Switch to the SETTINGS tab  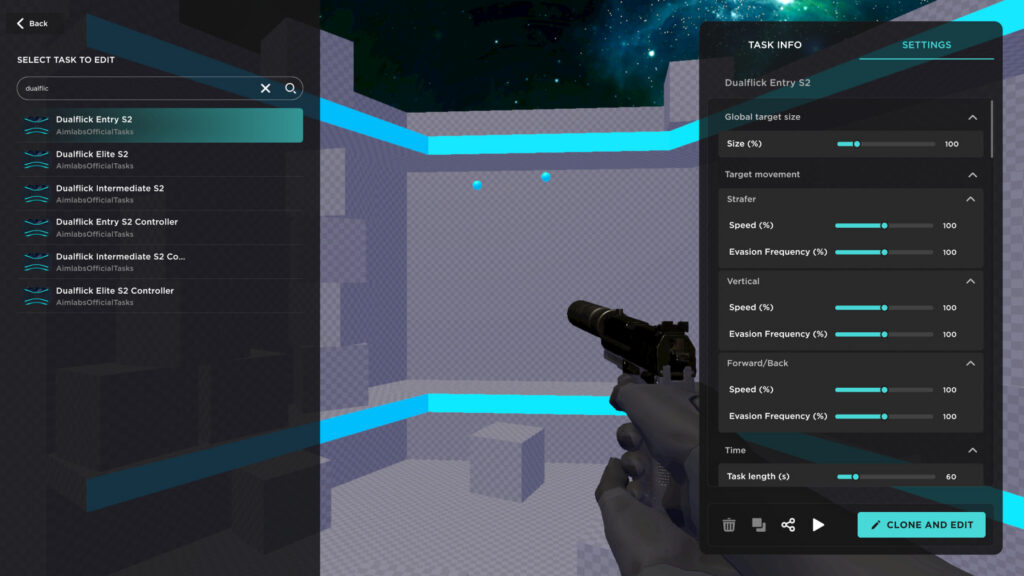[x=926, y=45]
